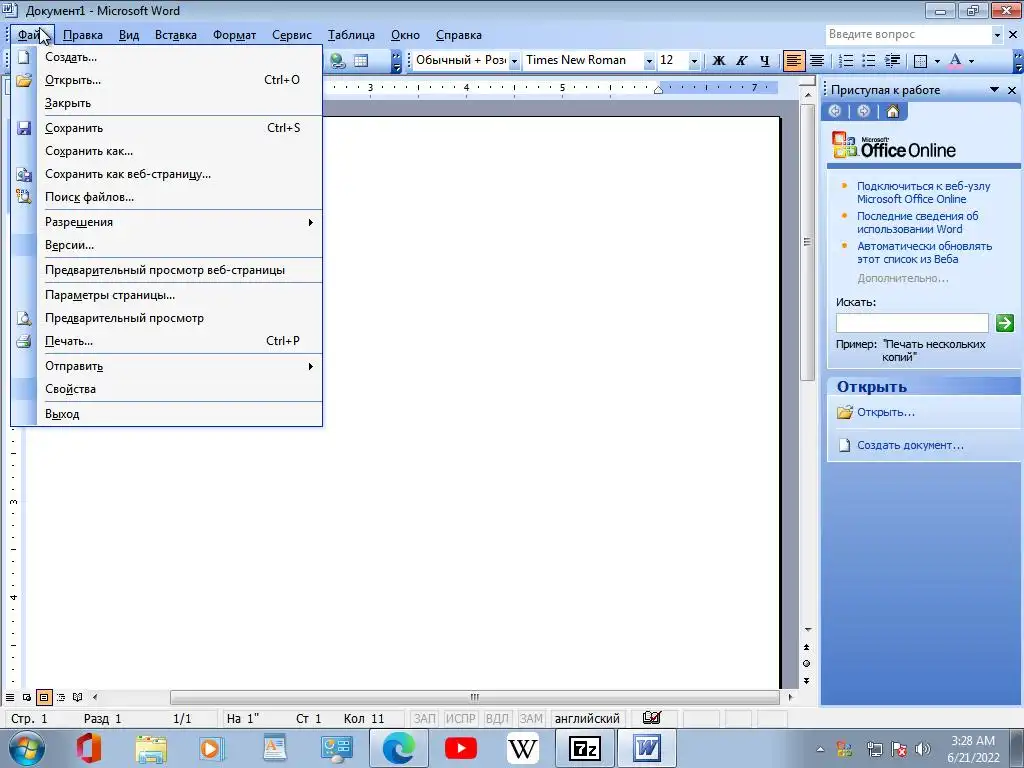Screen dimensions: 1024x768
Task: Click the preview icon beside Предварительный просмотр
Action: 24,318
